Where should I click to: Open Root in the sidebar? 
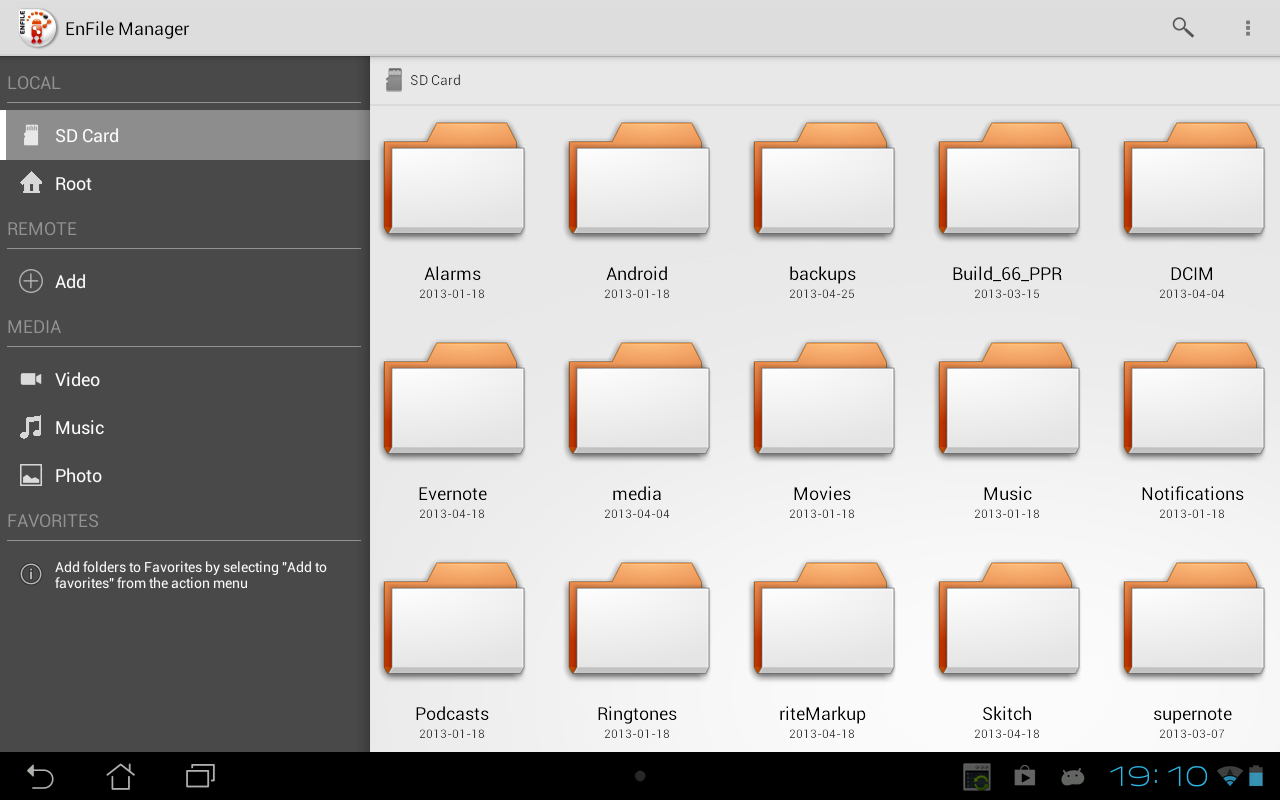[x=185, y=184]
